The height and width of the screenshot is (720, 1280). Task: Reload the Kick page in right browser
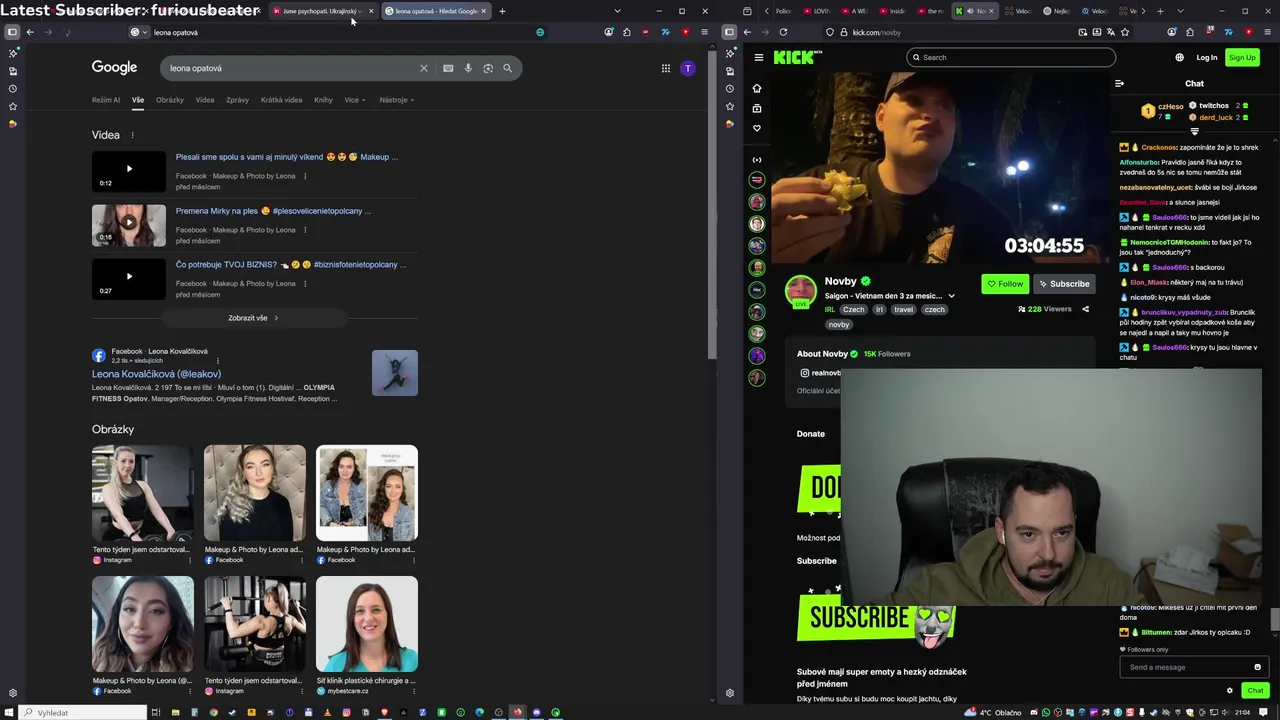point(783,32)
